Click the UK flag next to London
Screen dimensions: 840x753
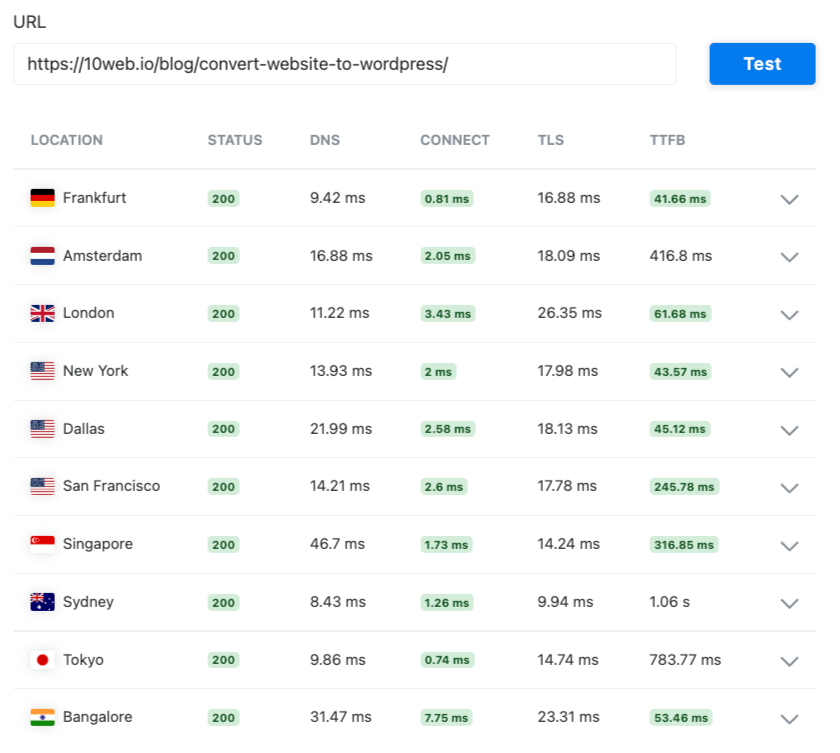coord(42,313)
